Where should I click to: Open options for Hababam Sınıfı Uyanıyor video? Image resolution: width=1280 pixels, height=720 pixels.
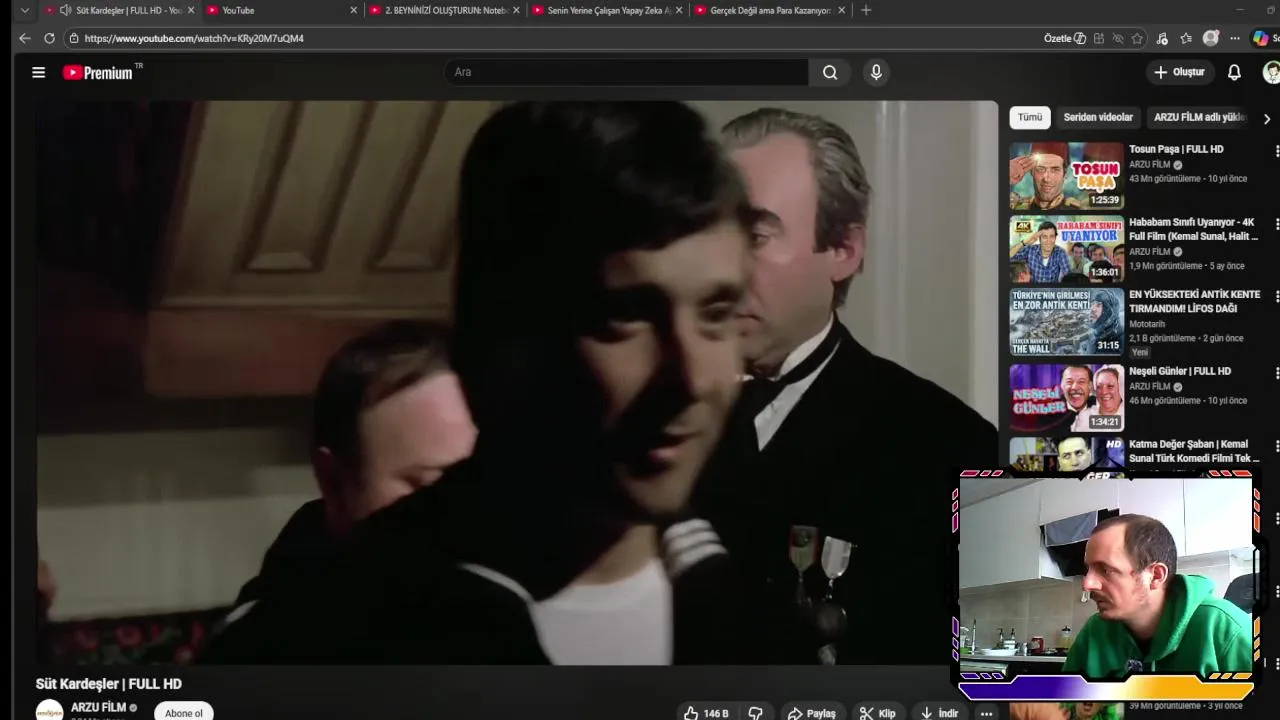pyautogui.click(x=1276, y=224)
